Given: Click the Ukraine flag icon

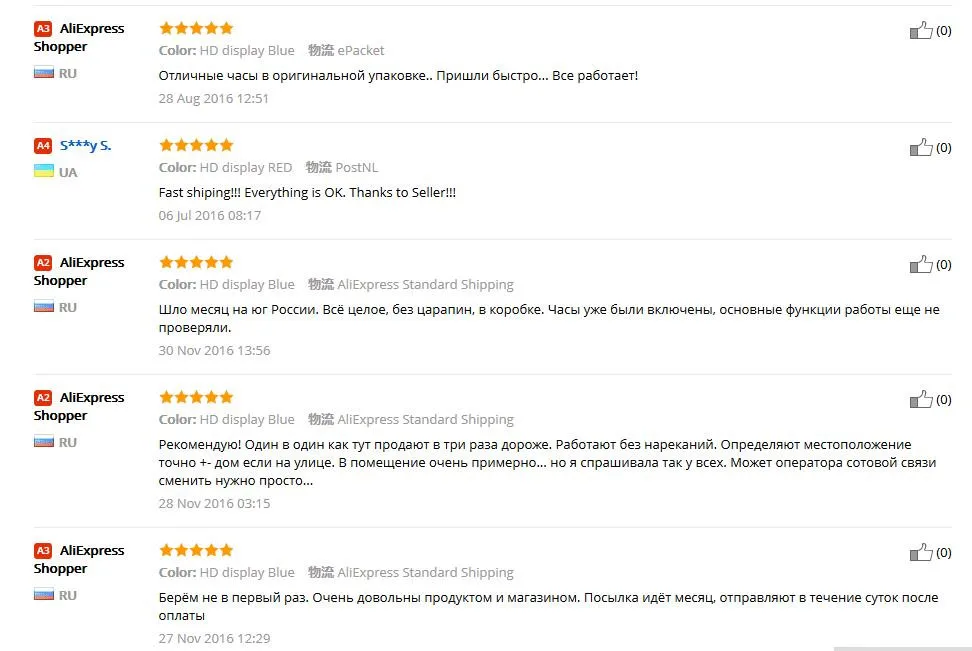Looking at the screenshot, I should pos(43,171).
